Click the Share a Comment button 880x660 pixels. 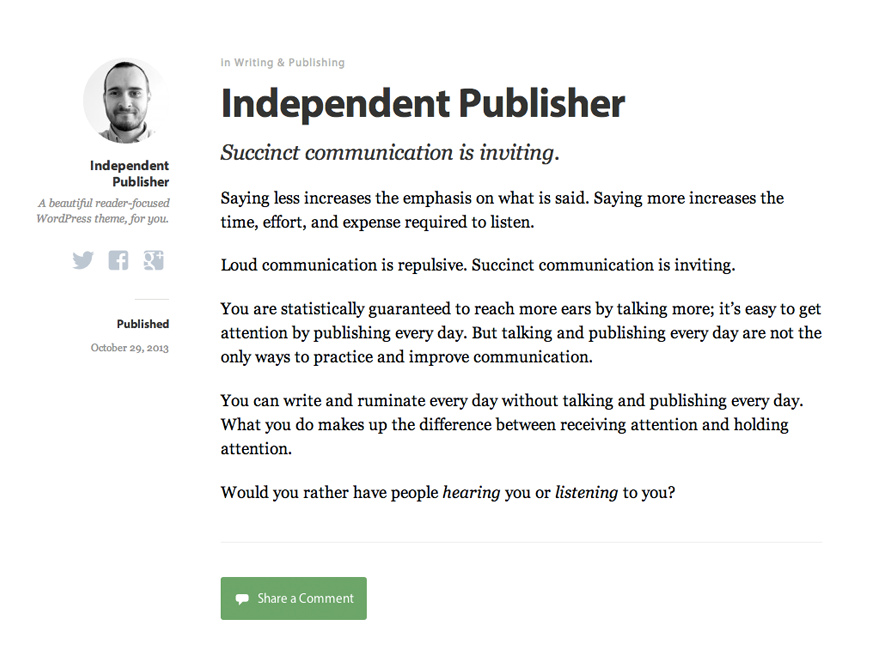coord(293,598)
